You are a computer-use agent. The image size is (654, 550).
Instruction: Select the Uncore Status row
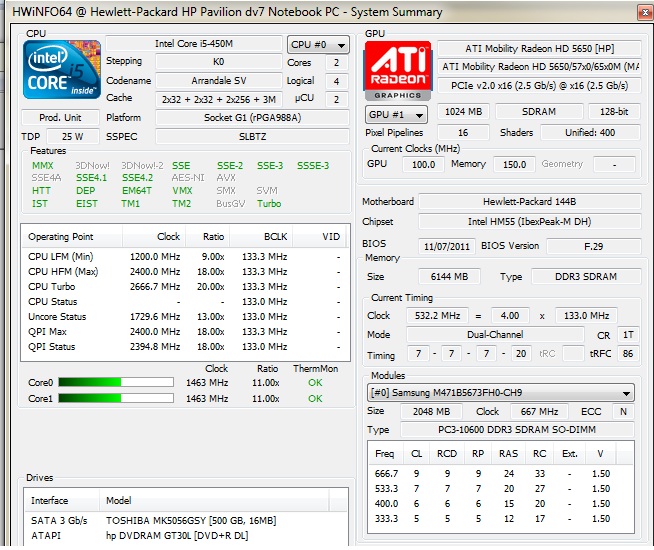pos(185,316)
